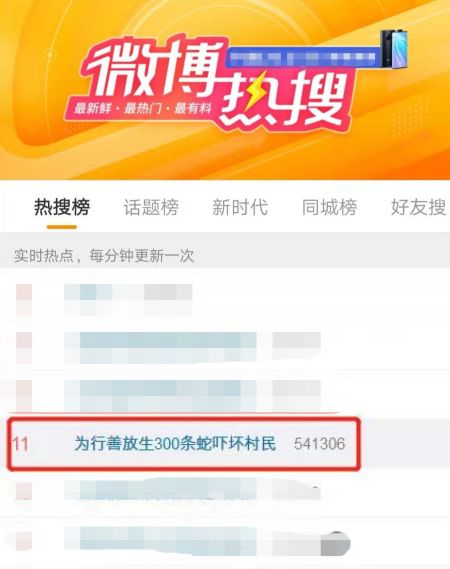This screenshot has height=569, width=450.
Task: Click the gray tag on the last entry
Action: coord(336,543)
